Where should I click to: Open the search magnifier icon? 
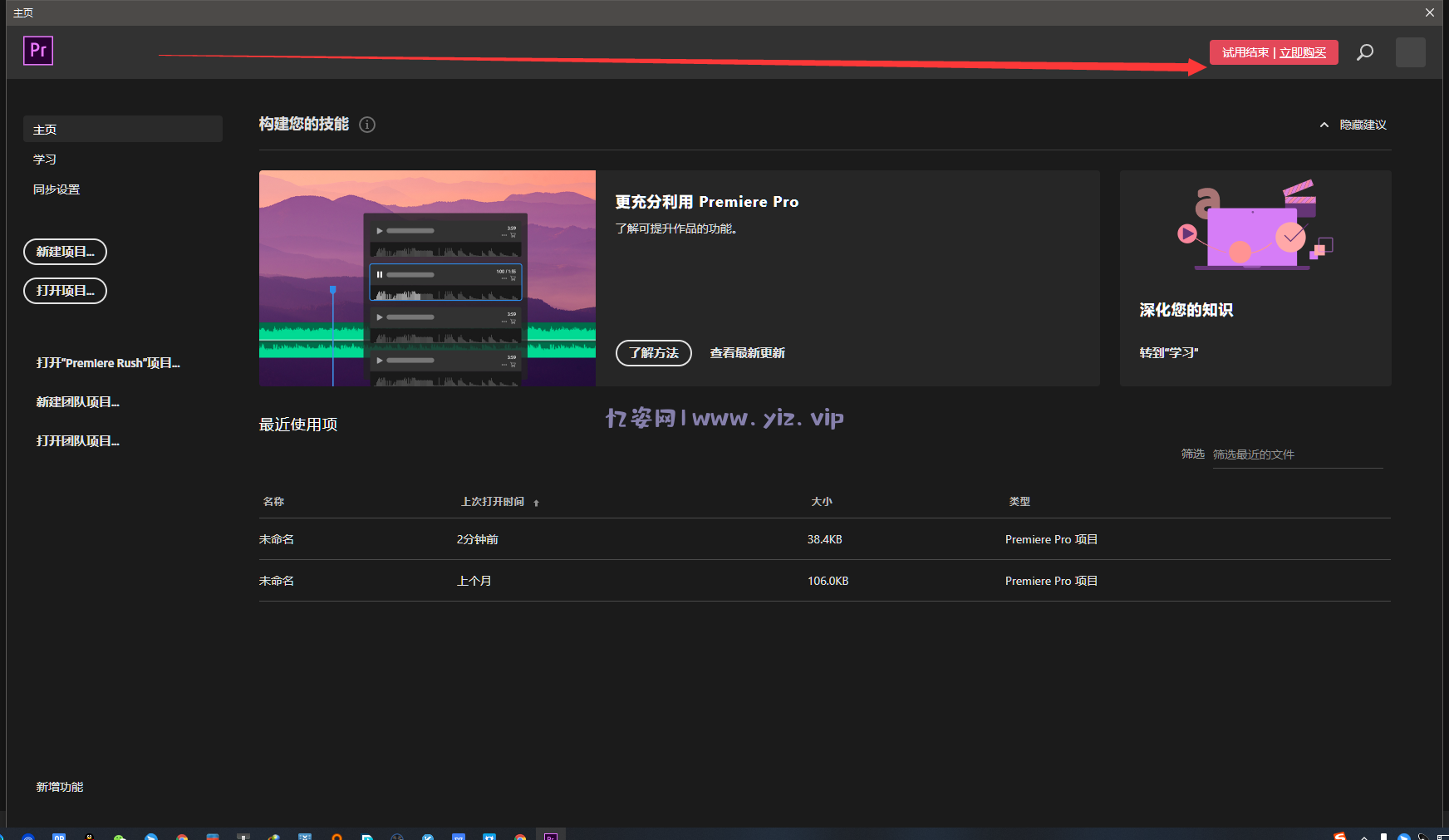point(1365,52)
